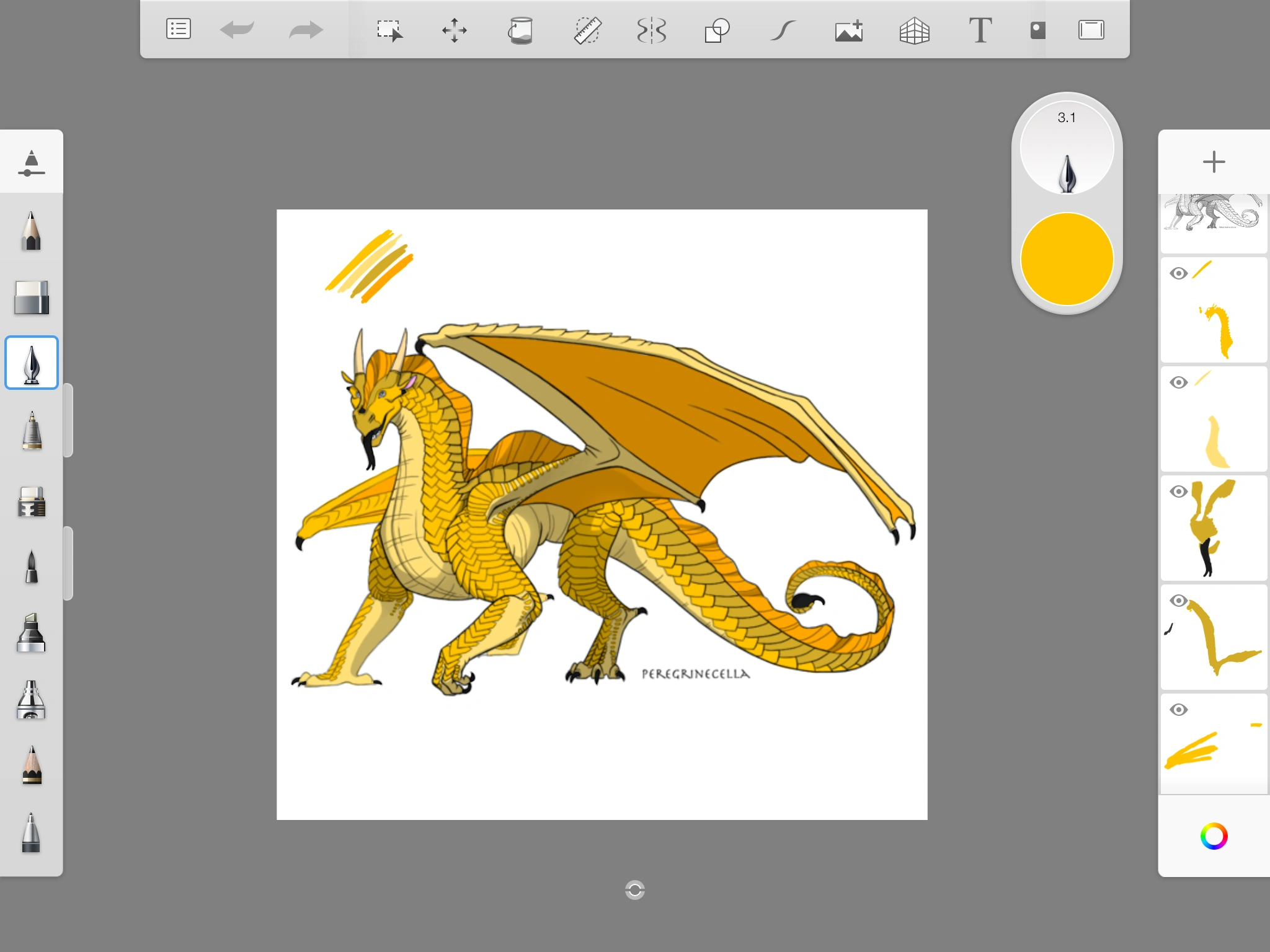Select the Text tool
The image size is (1270, 952).
pyautogui.click(x=980, y=29)
